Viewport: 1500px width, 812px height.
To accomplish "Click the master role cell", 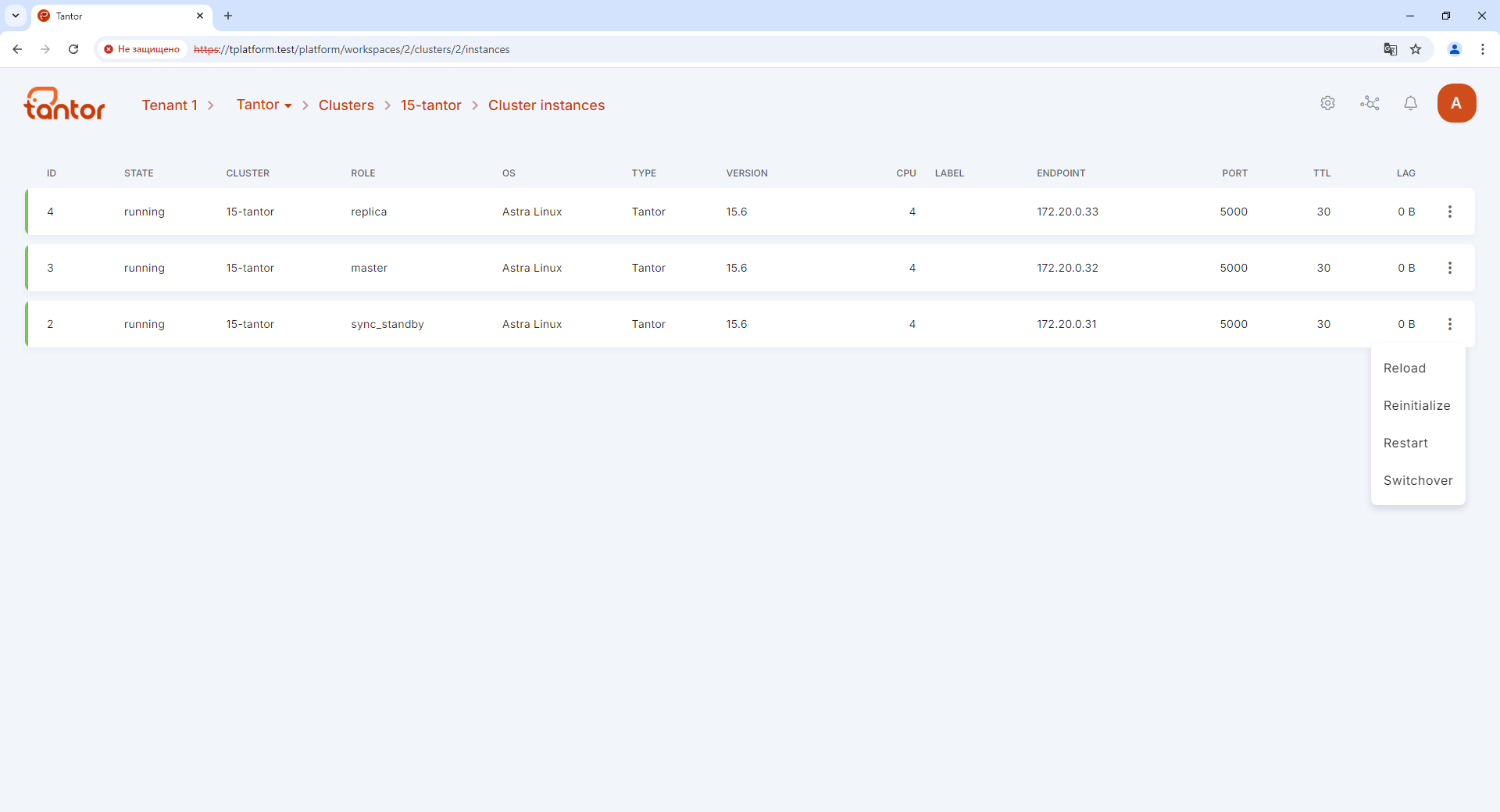I will 369,268.
